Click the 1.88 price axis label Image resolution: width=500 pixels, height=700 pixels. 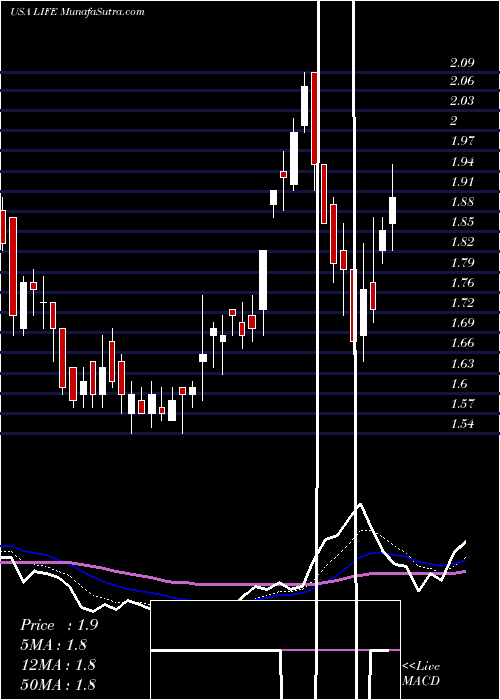(462, 202)
